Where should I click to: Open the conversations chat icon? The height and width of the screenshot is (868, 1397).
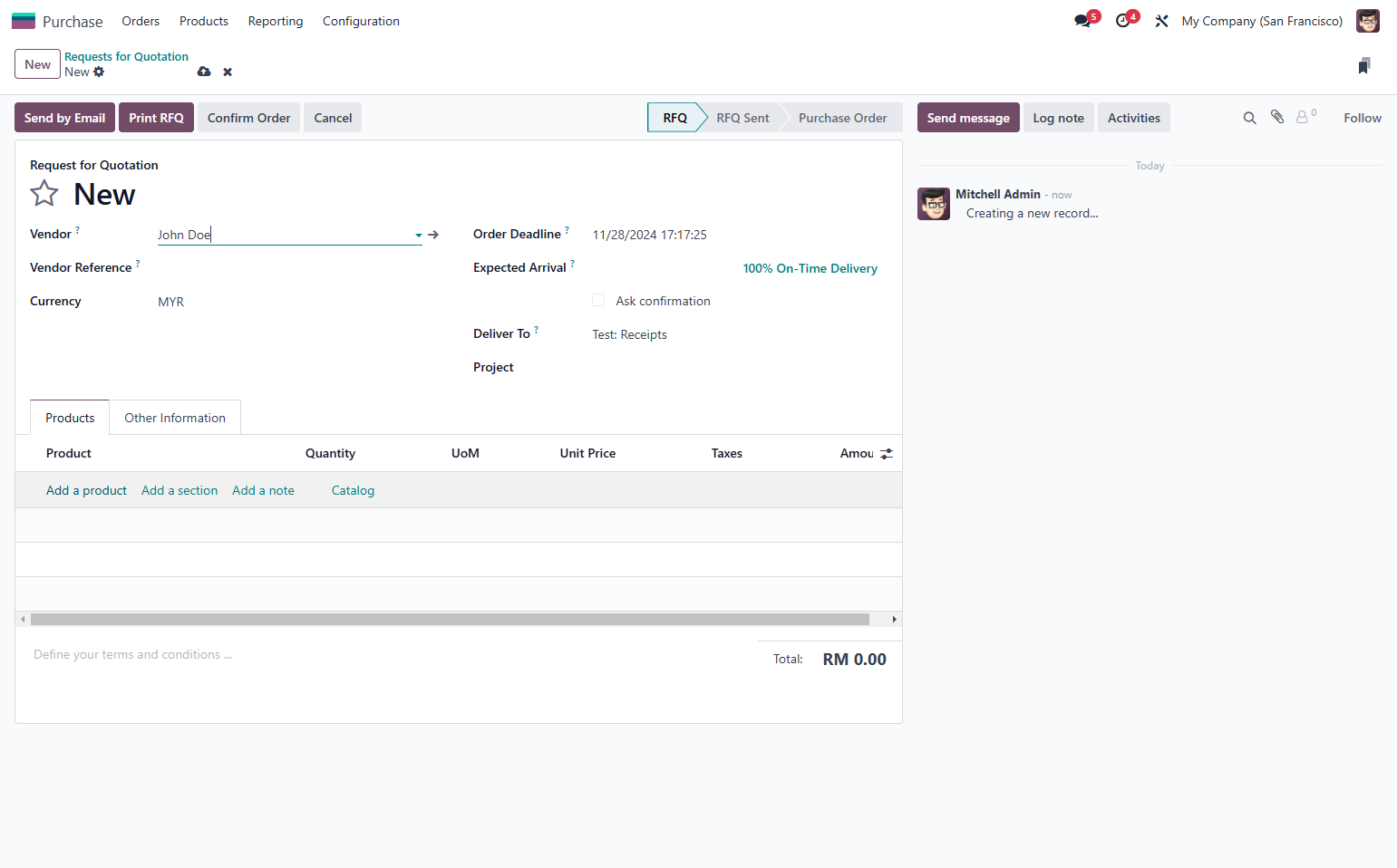click(x=1082, y=21)
